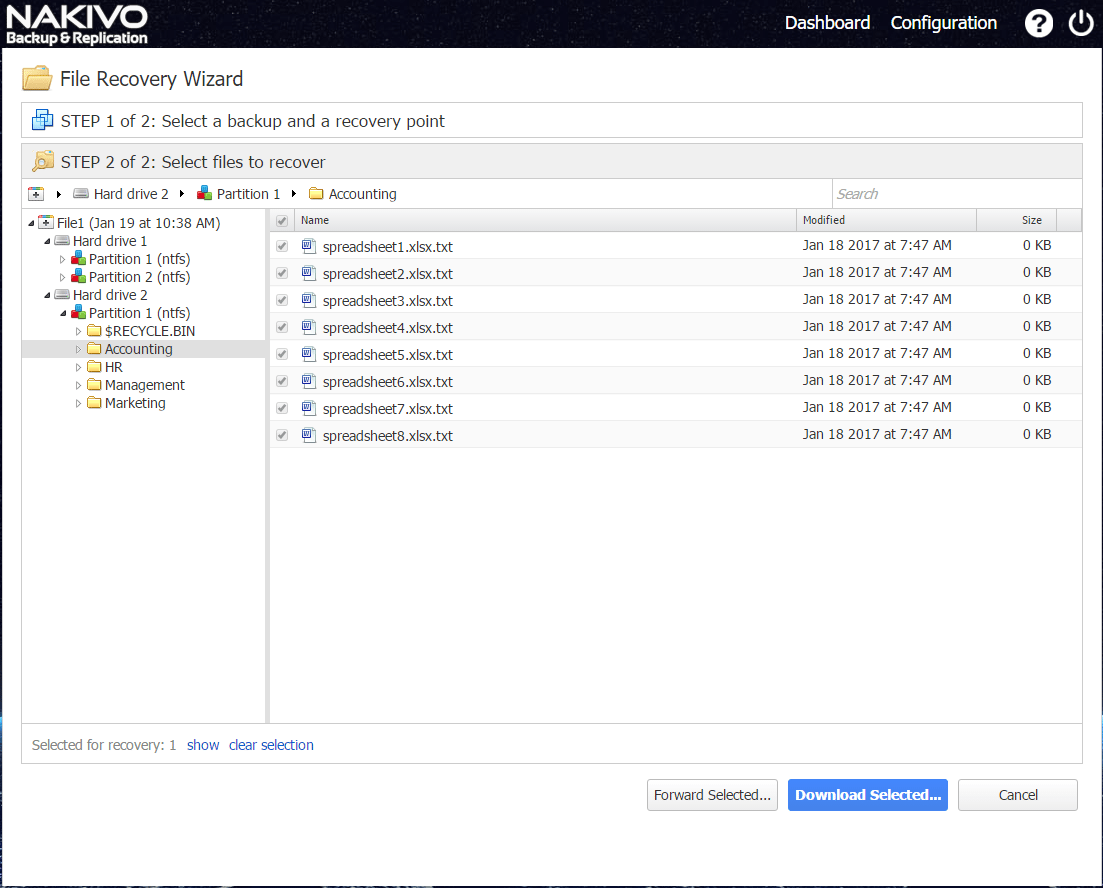Screen dimensions: 1103x888
Task: Click the Partition 1 breadcrumb icon
Action: tap(204, 193)
